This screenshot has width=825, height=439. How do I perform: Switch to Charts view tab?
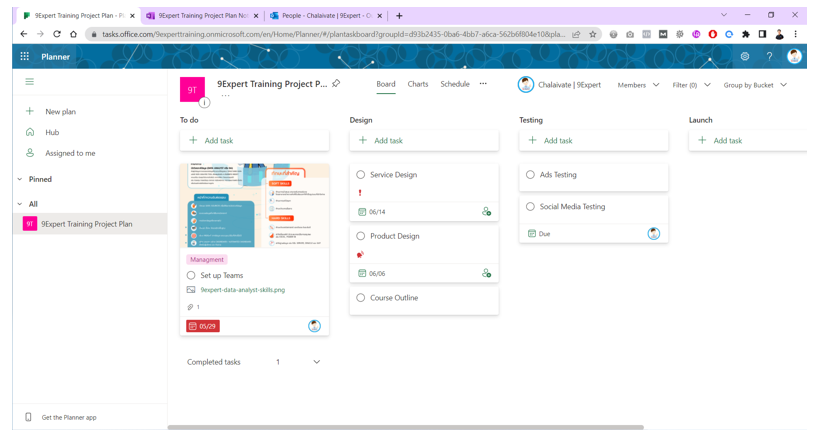coord(418,84)
